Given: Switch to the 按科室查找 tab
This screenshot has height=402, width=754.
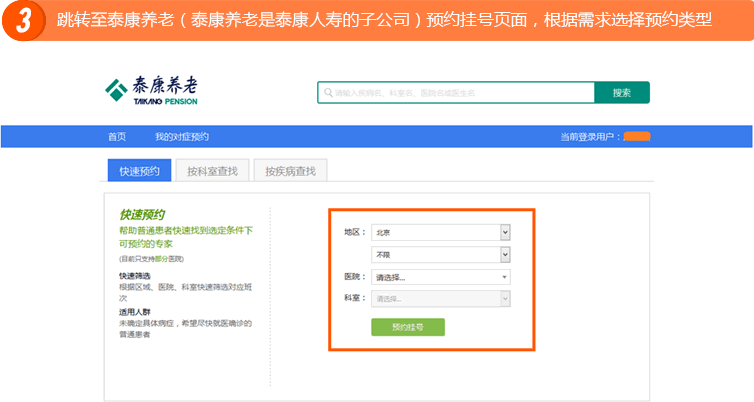Looking at the screenshot, I should click(x=213, y=171).
